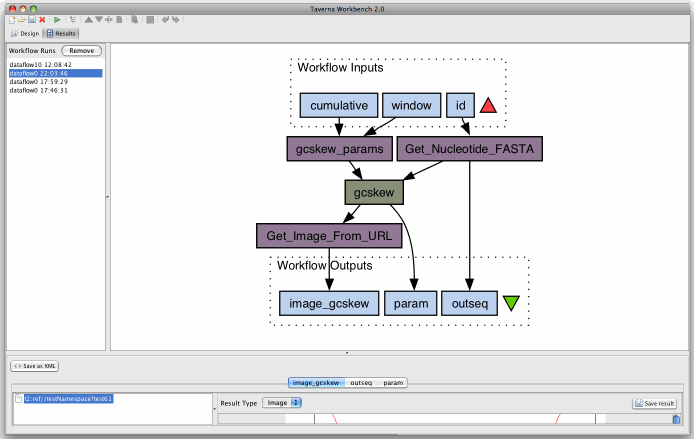Switch to the Results tab
This screenshot has width=694, height=439.
(61, 33)
